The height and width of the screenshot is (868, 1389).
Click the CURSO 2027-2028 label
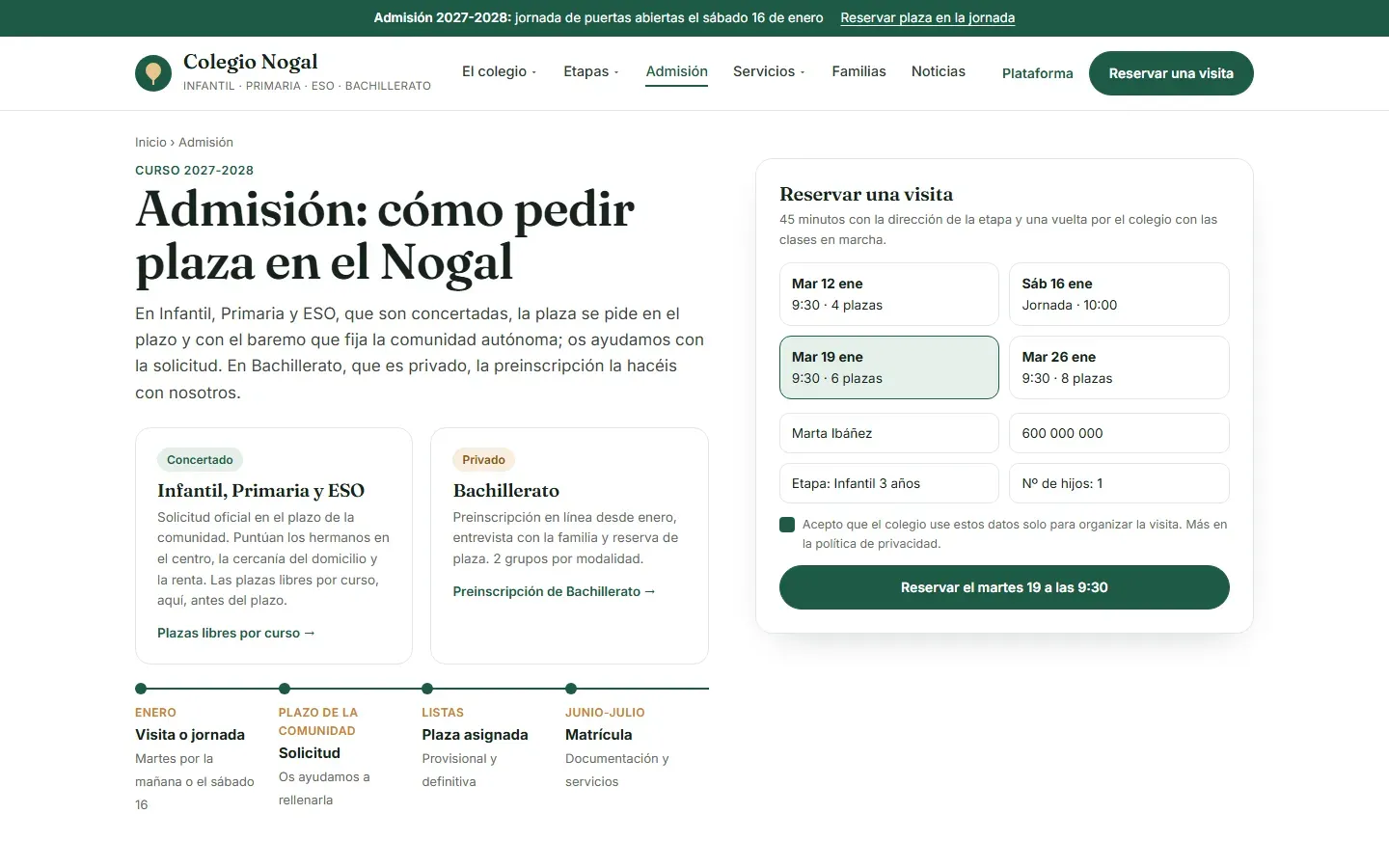[194, 170]
